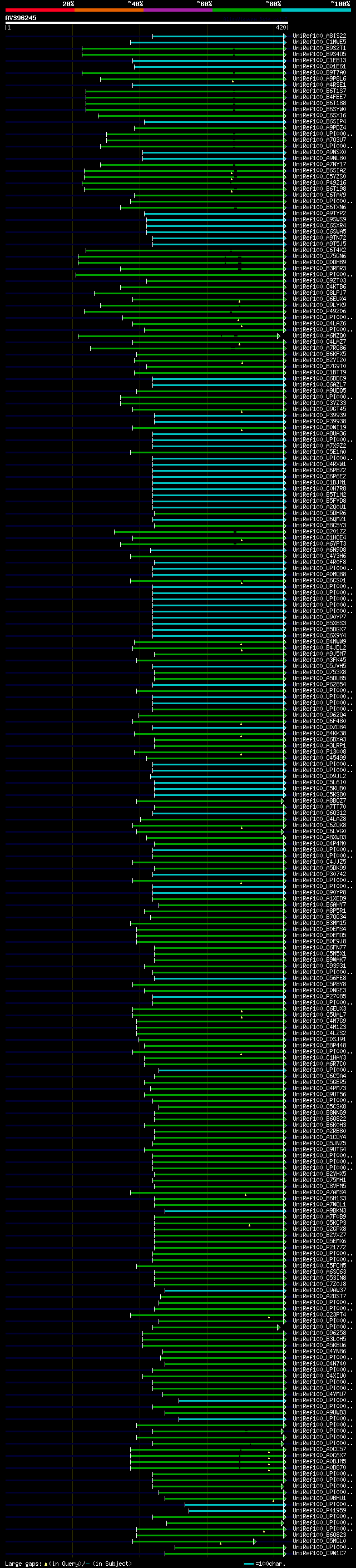Image resolution: width=356 pixels, height=1568 pixels.
Task: Select hit label UniRef100_C3YZ33
Action: click(x=319, y=403)
